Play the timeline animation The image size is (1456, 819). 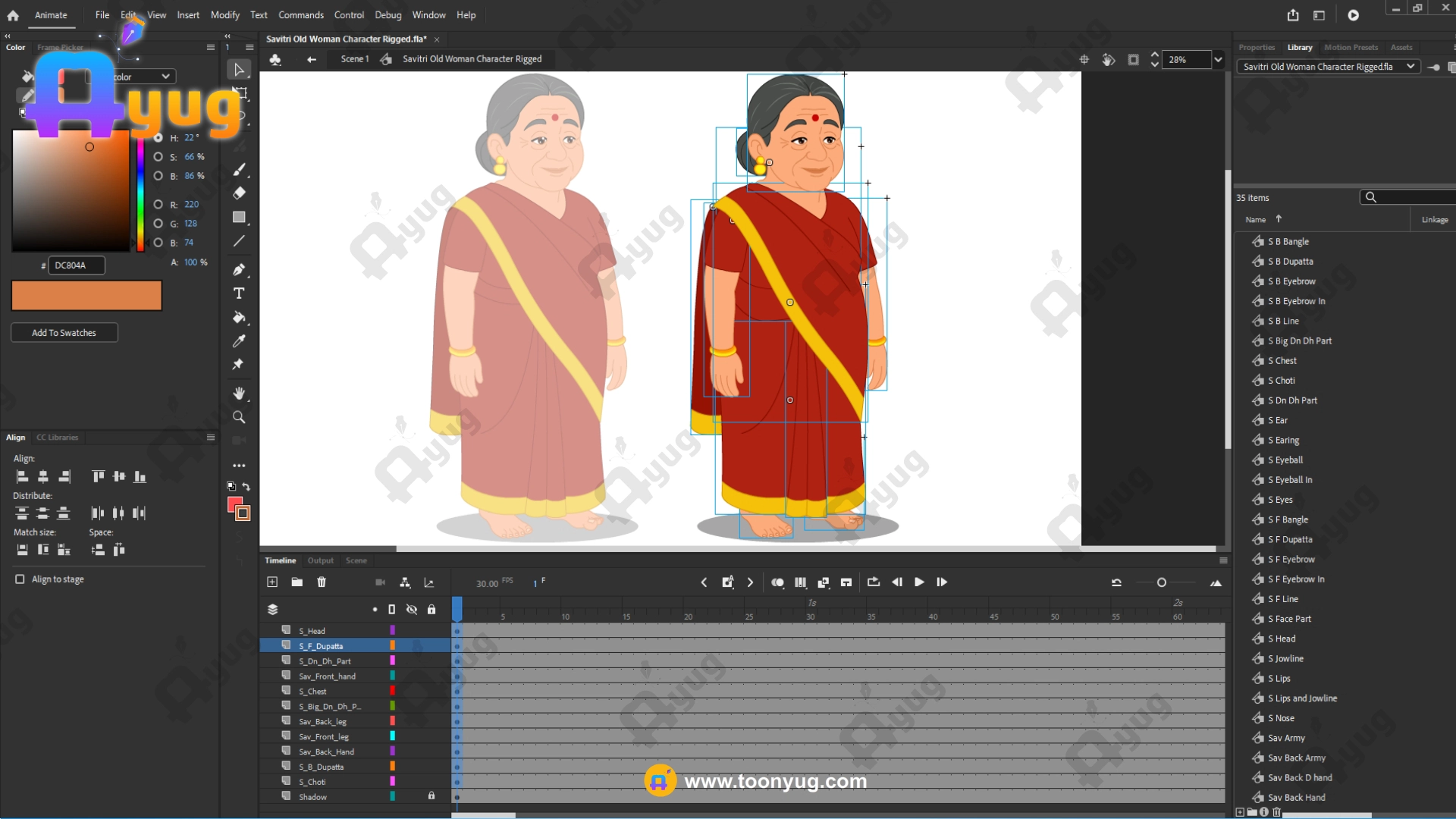(919, 582)
